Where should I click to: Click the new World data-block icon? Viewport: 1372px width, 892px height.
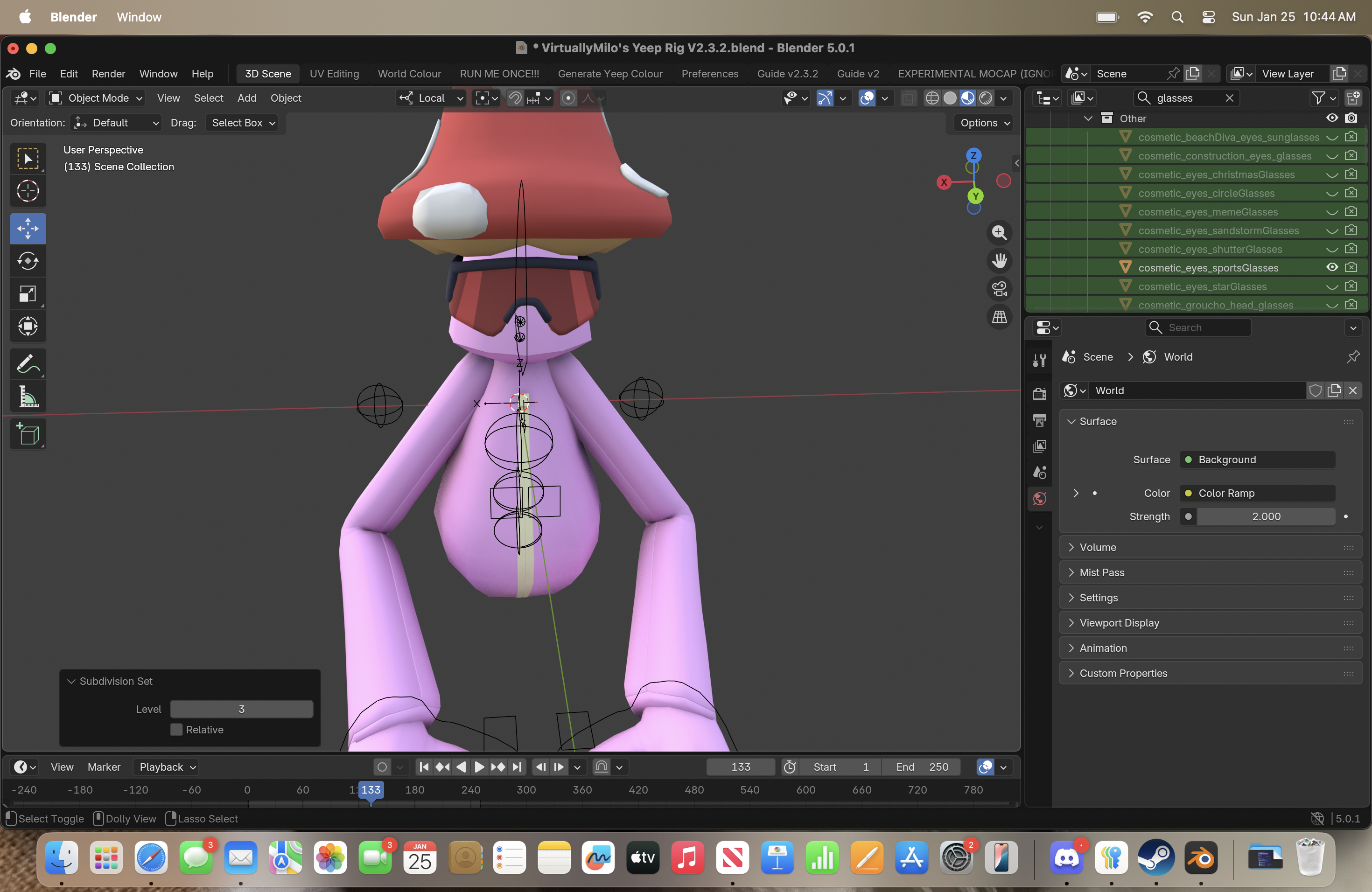[1334, 390]
